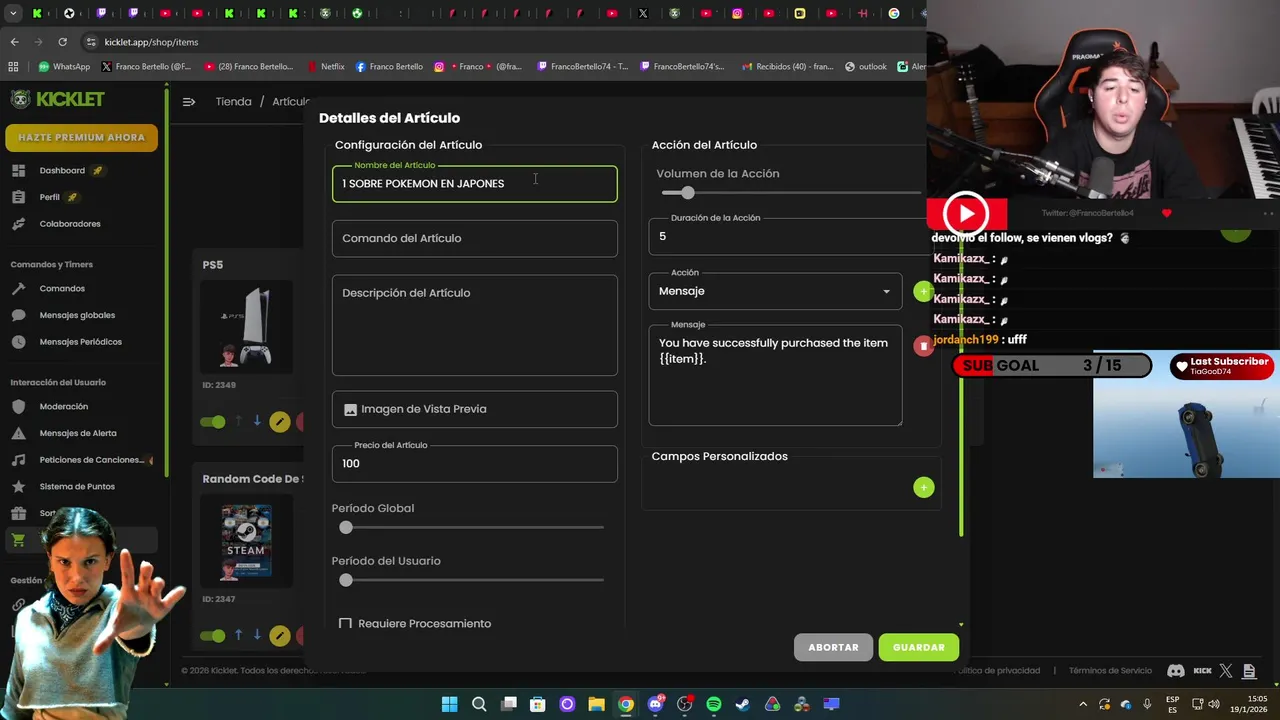The width and height of the screenshot is (1280, 720).
Task: Open the outlook bookmark
Action: point(866,67)
